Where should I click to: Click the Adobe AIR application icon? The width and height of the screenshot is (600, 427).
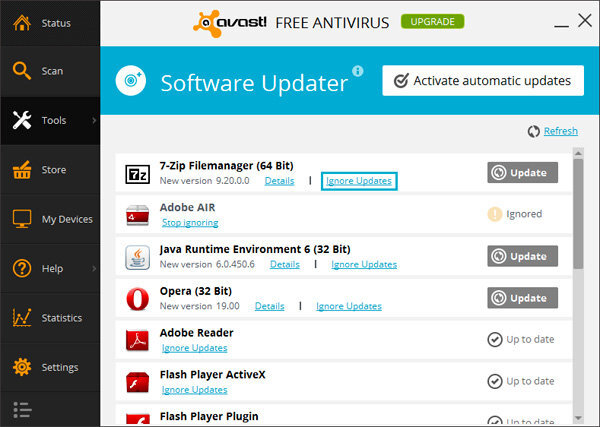(138, 215)
